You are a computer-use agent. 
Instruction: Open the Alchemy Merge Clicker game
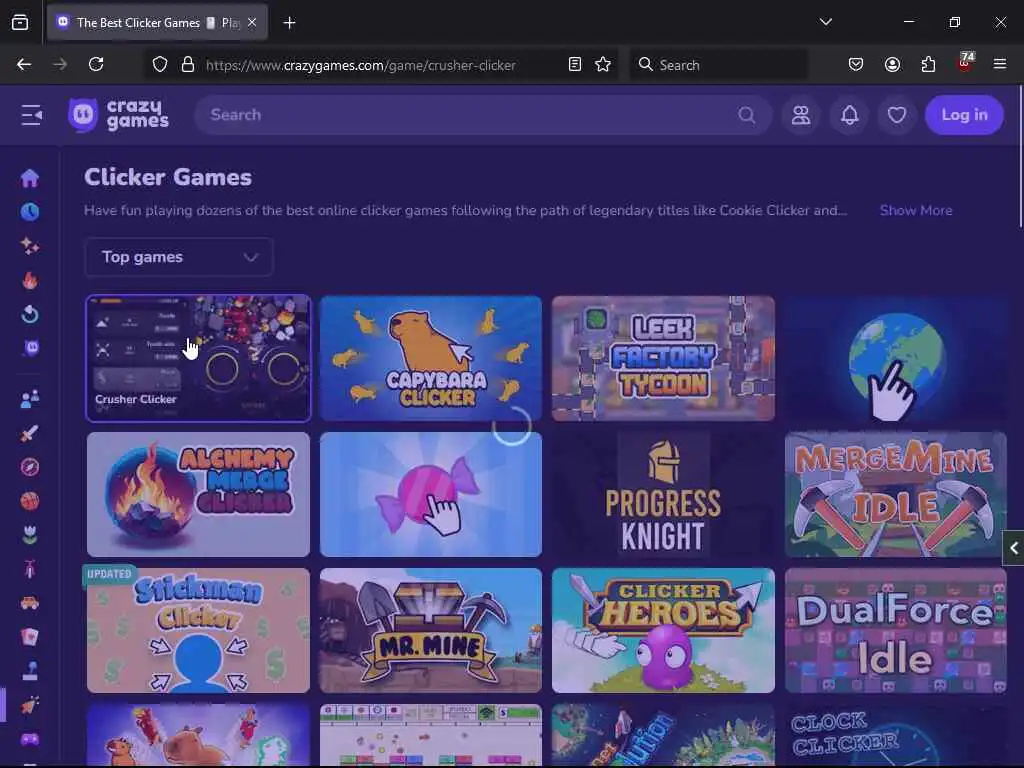198,494
